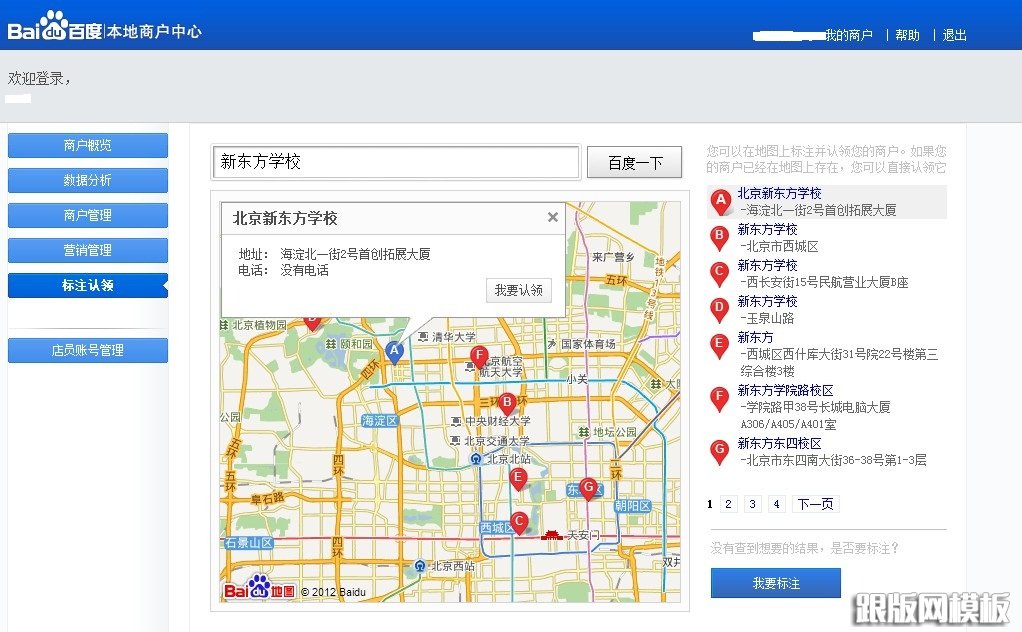Click red E marker on the map
Image resolution: width=1022 pixels, height=632 pixels.
click(x=517, y=478)
